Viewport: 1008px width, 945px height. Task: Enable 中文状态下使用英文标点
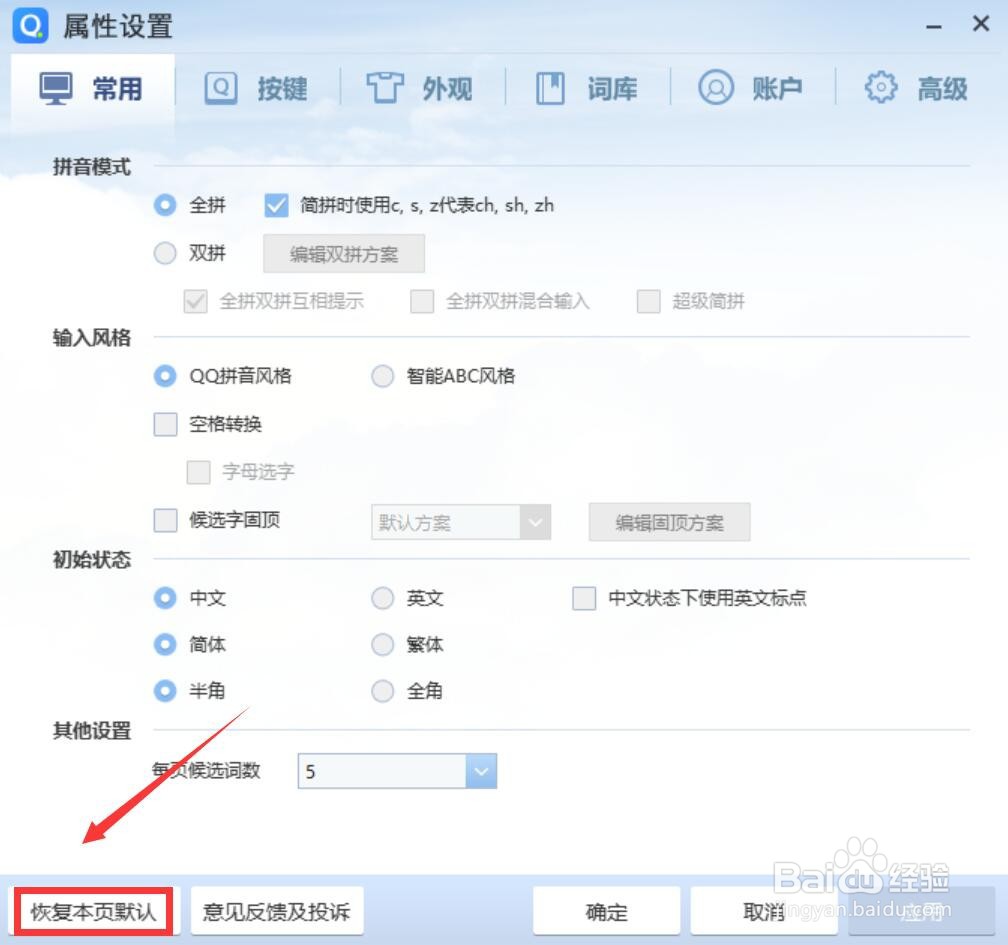point(583,598)
